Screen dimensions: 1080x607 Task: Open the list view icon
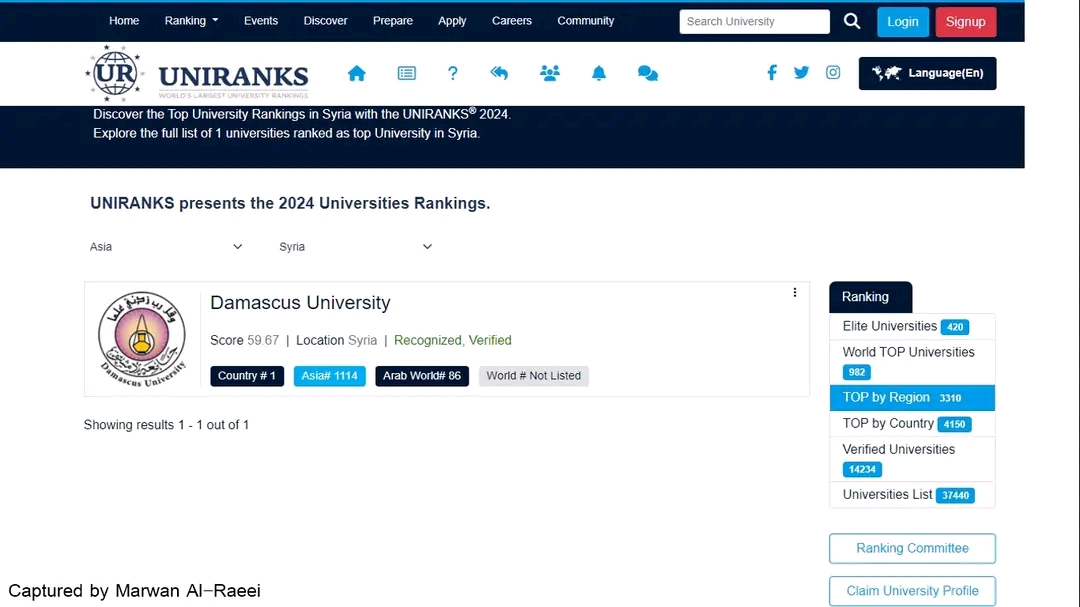pyautogui.click(x=406, y=73)
